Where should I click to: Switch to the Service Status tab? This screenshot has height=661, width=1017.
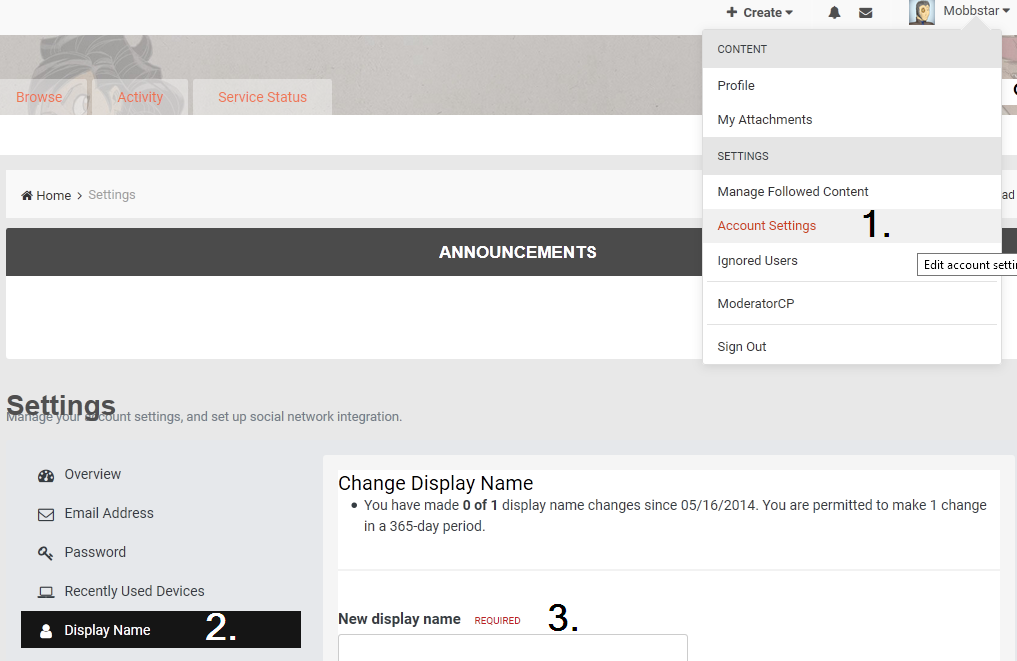pos(262,97)
